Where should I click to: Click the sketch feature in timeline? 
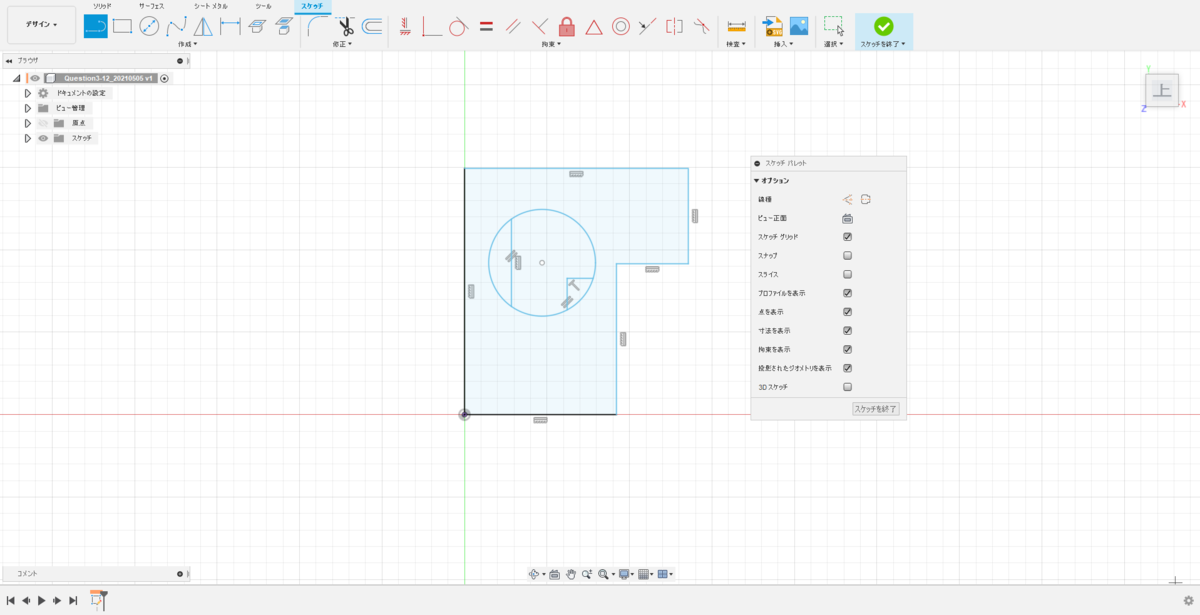click(97, 600)
